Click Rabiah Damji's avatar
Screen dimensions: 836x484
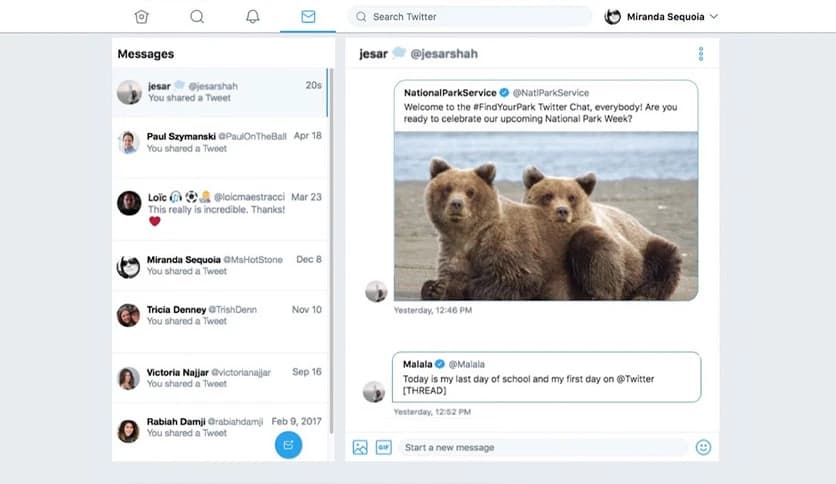pos(128,431)
